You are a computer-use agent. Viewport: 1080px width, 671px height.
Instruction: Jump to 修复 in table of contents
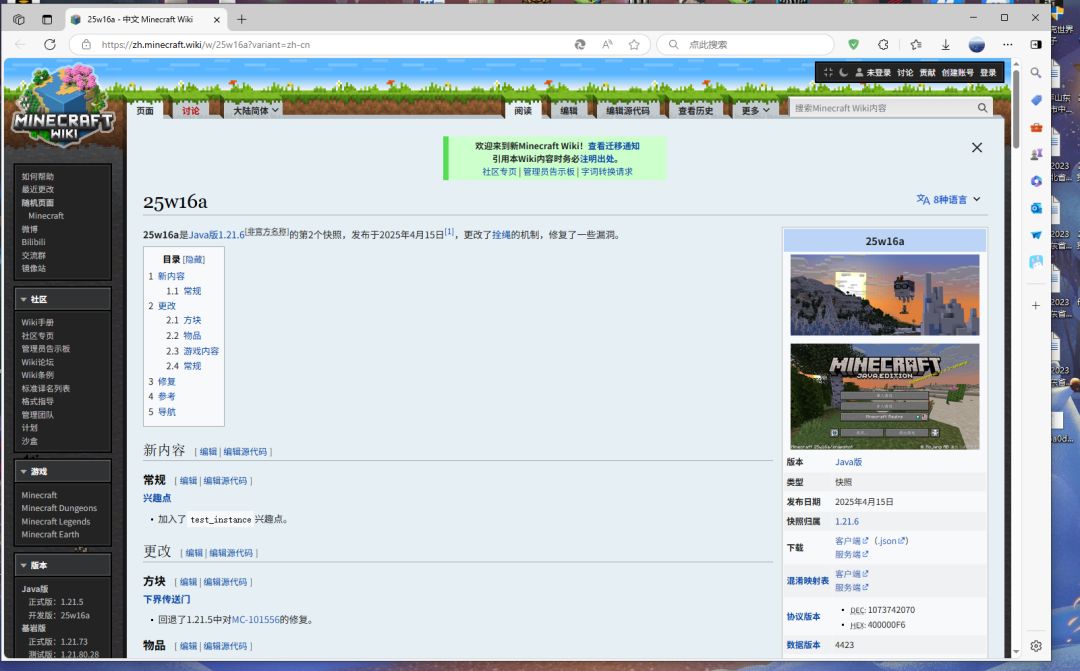(167, 381)
